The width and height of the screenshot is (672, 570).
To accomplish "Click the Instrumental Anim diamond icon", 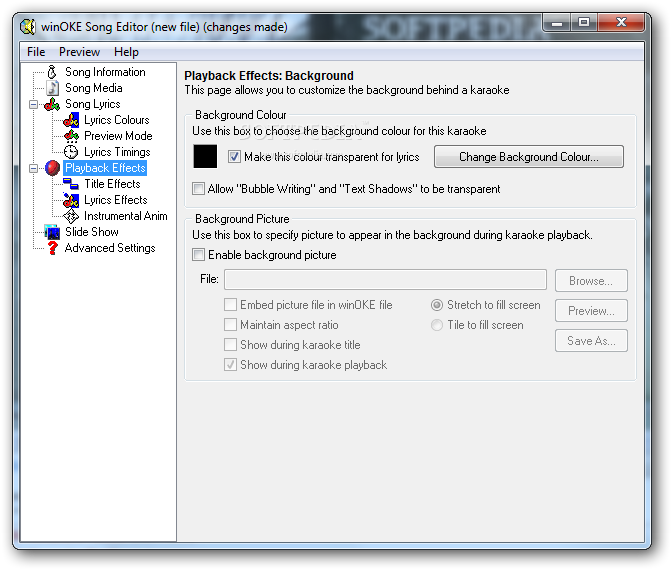I will (x=71, y=216).
